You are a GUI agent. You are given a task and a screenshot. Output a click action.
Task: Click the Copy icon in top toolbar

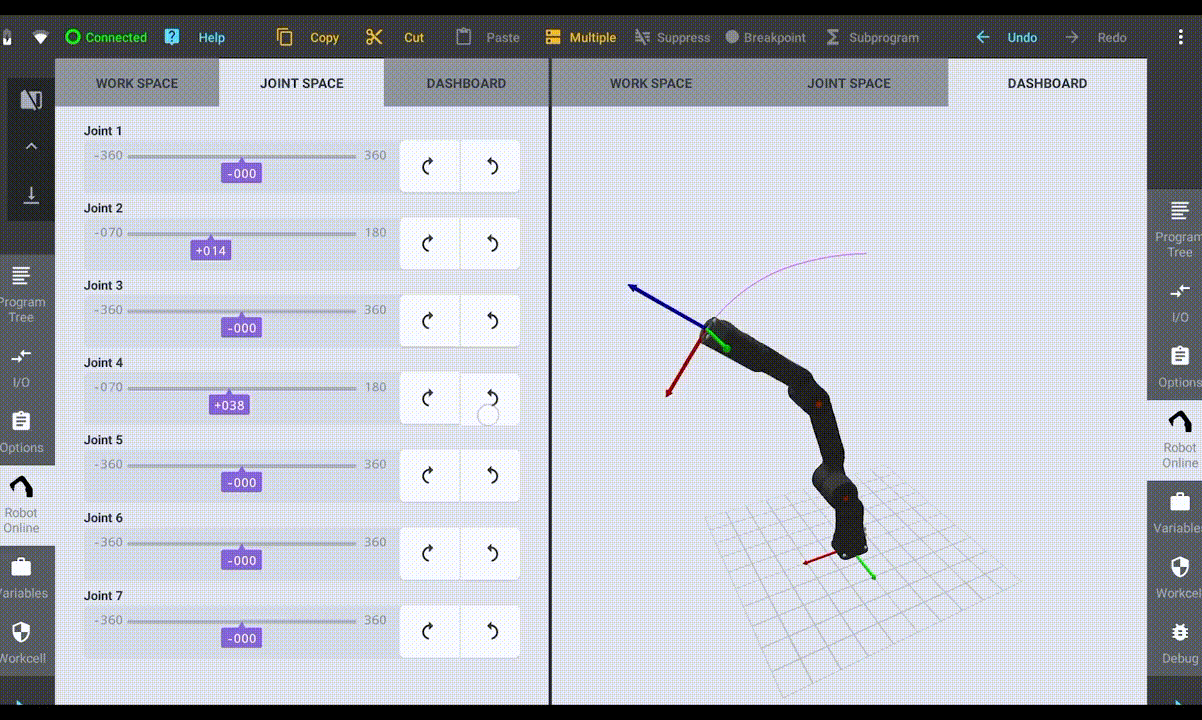[285, 37]
